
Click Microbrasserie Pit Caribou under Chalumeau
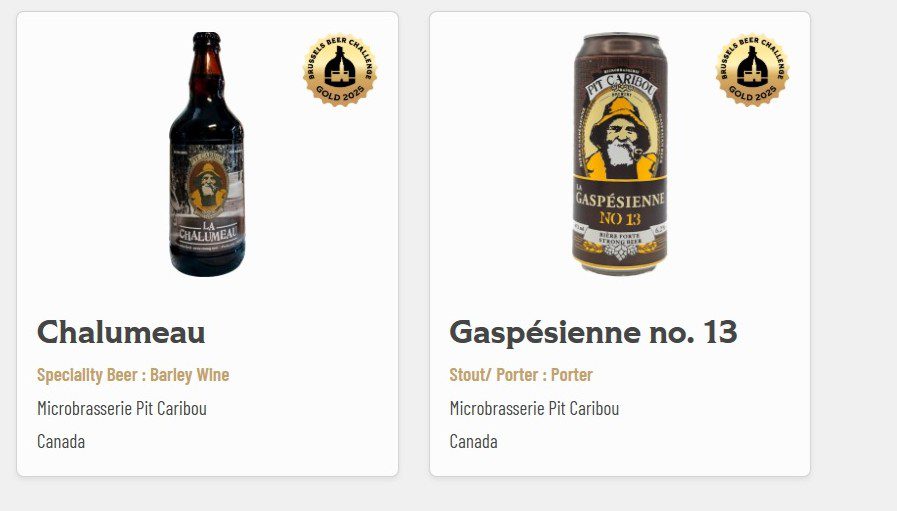122,409
